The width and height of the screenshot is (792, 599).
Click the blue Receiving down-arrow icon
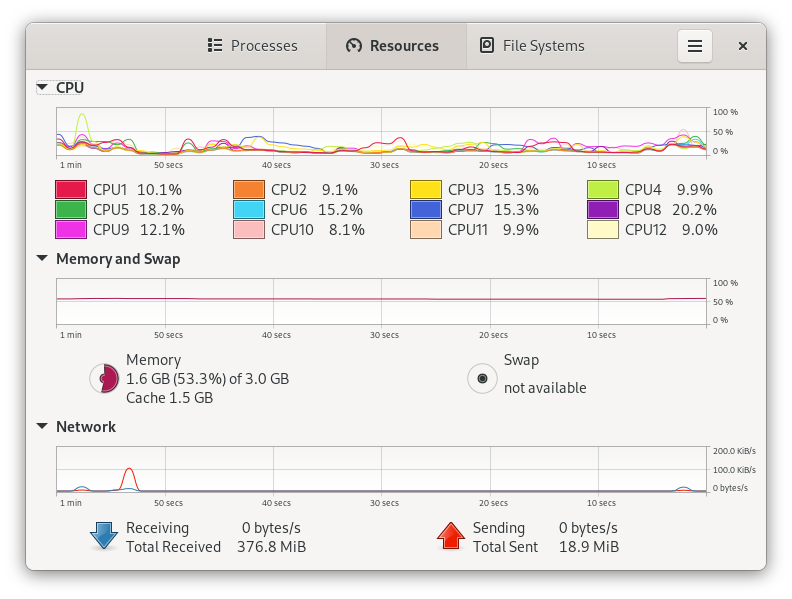point(104,537)
